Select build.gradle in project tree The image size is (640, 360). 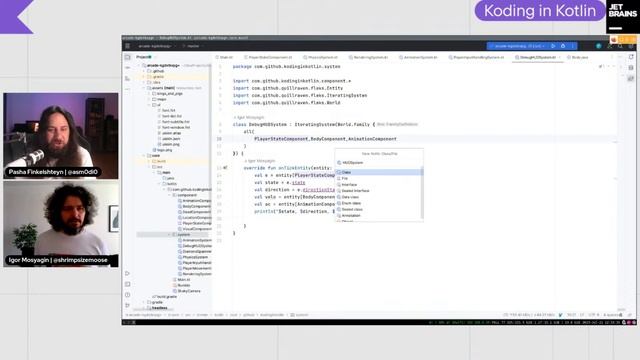click(x=164, y=297)
